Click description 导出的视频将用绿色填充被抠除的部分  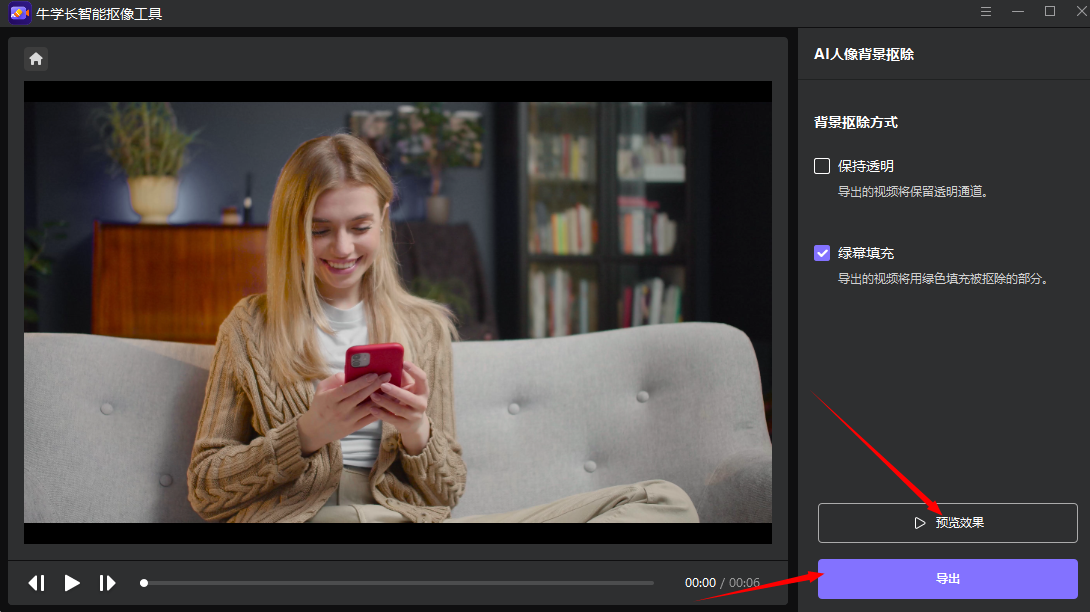click(943, 279)
